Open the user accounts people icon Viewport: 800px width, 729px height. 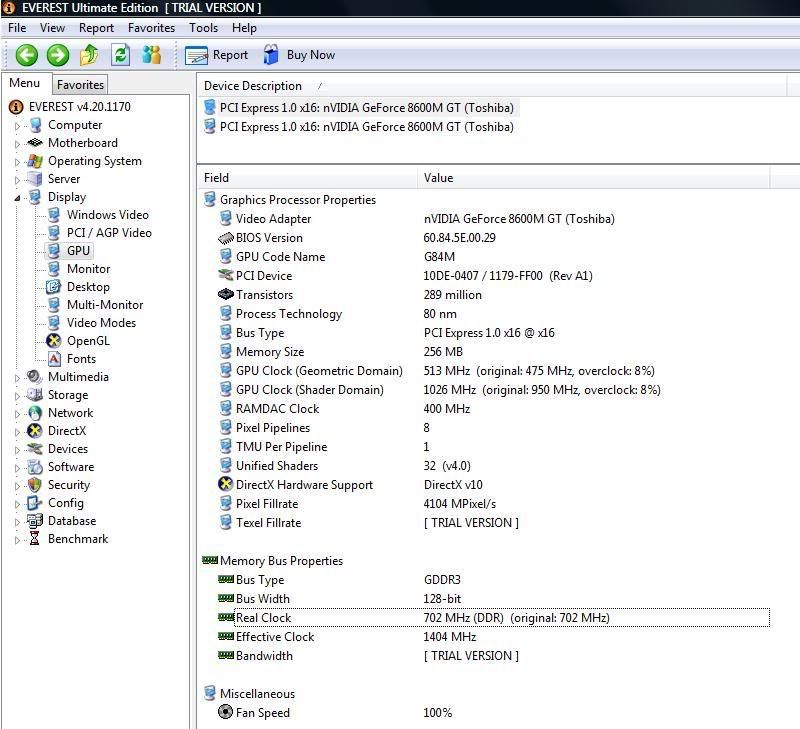click(x=152, y=55)
